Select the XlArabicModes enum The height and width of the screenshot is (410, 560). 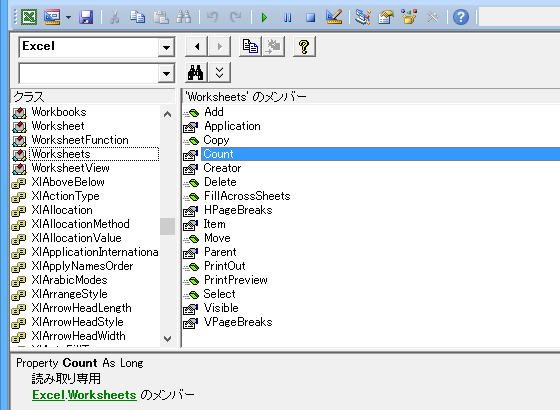coord(69,280)
